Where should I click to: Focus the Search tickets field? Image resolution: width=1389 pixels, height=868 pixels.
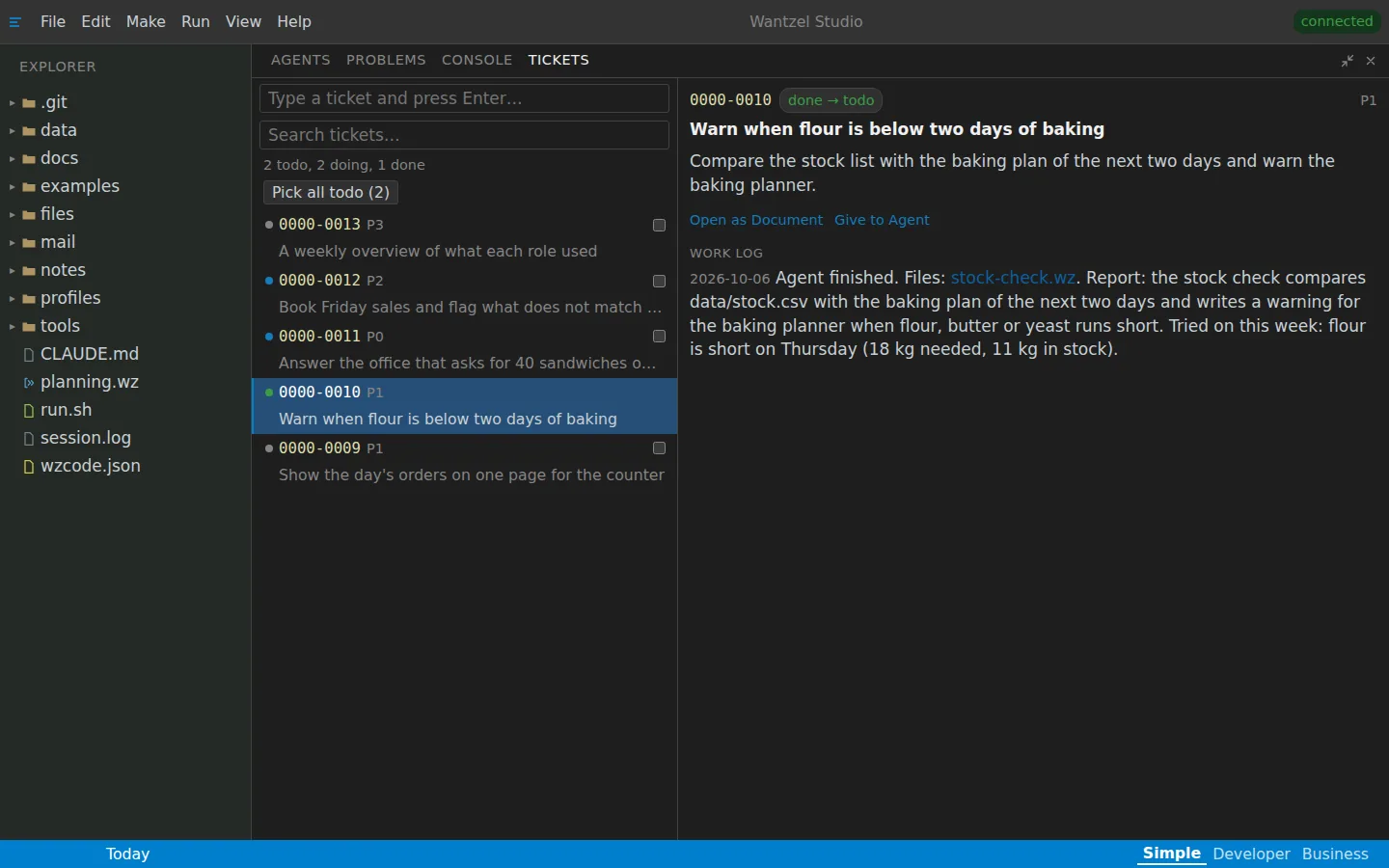pyautogui.click(x=464, y=135)
